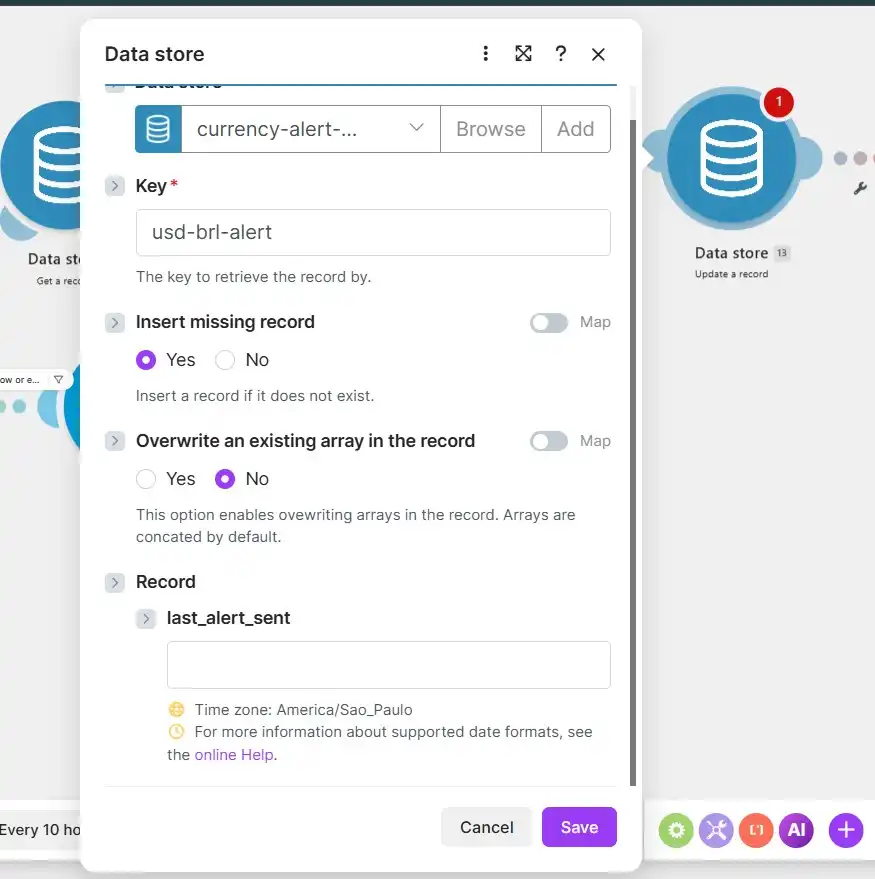Expand the Key field chevron
Screen dimensions: 875x879
115,186
